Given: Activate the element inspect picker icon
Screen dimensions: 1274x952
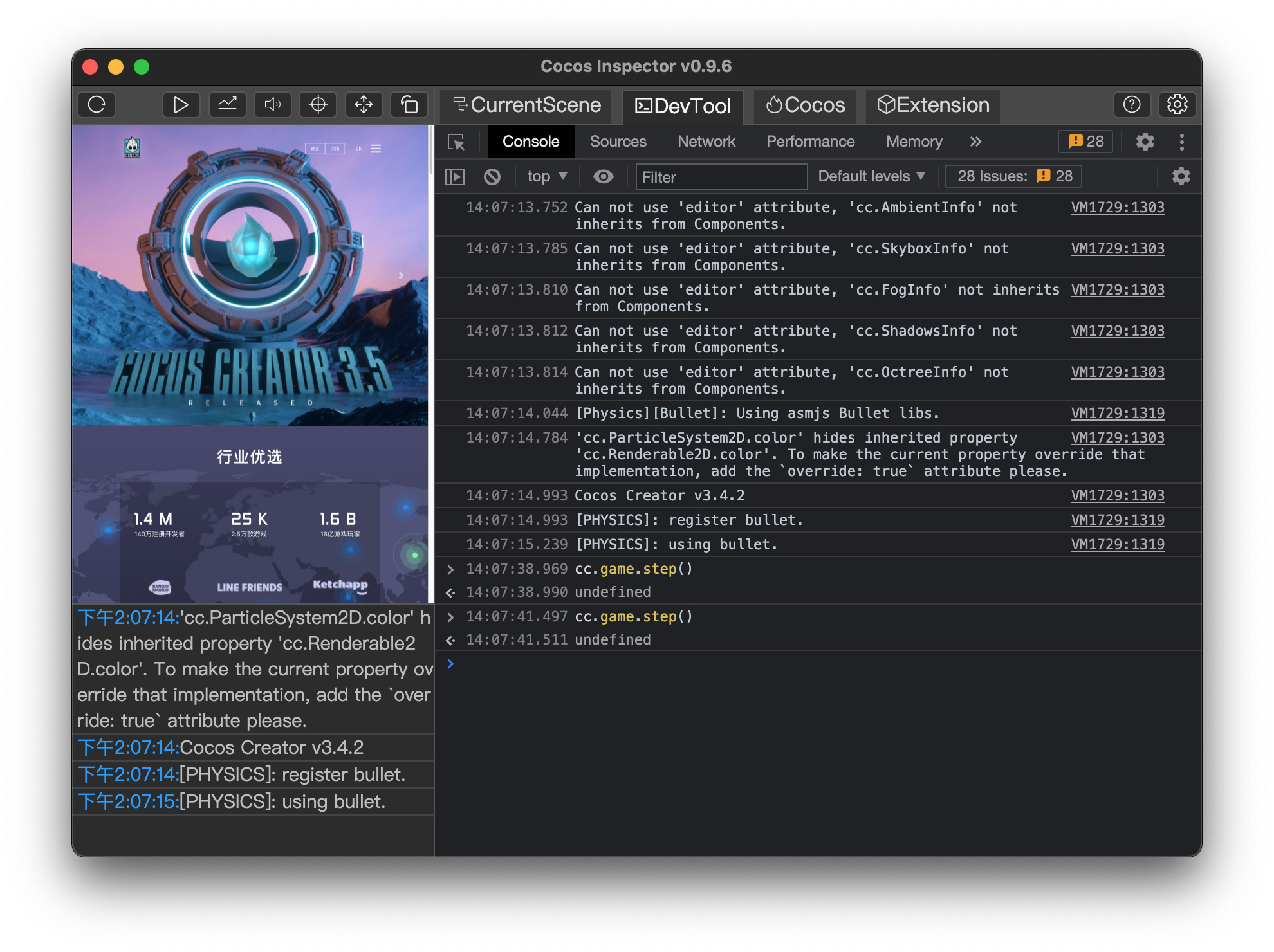Looking at the screenshot, I should 456,142.
